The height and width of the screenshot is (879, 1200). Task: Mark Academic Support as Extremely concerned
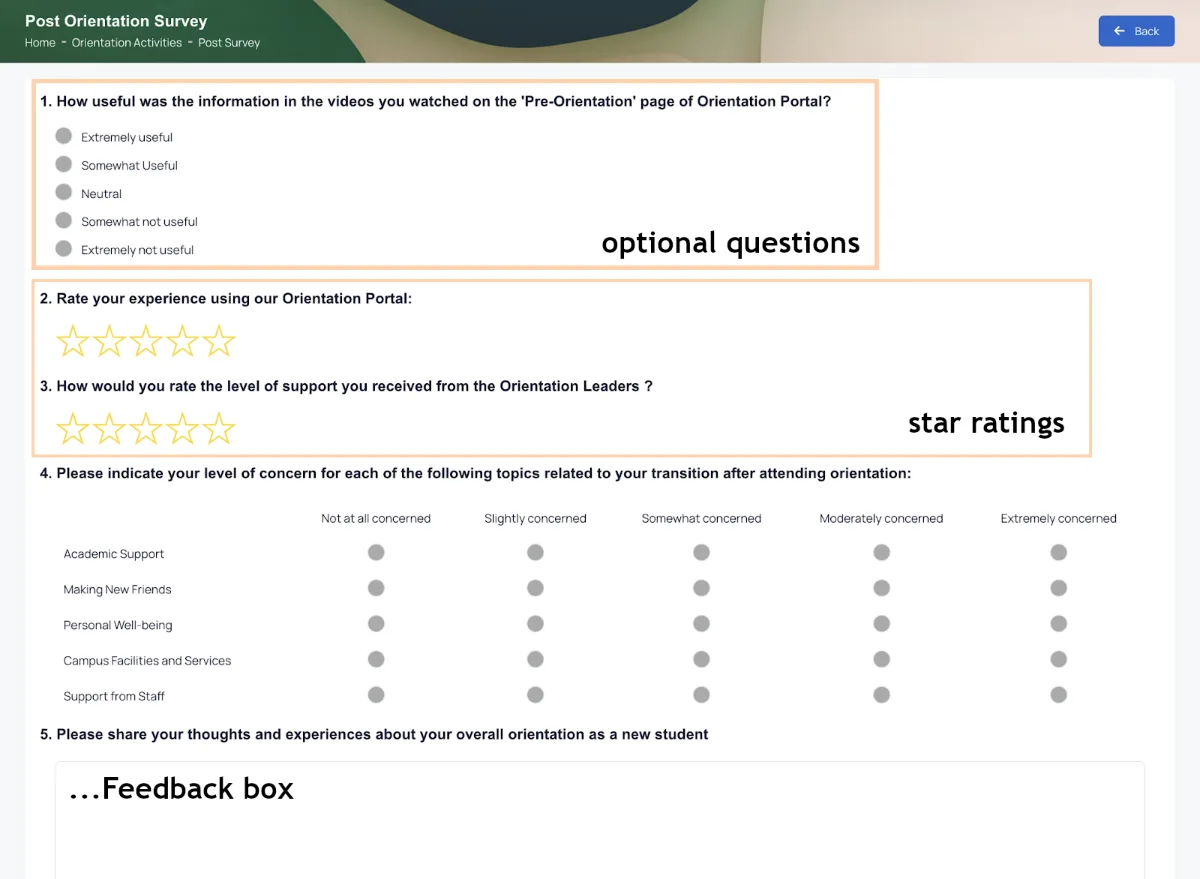point(1059,552)
